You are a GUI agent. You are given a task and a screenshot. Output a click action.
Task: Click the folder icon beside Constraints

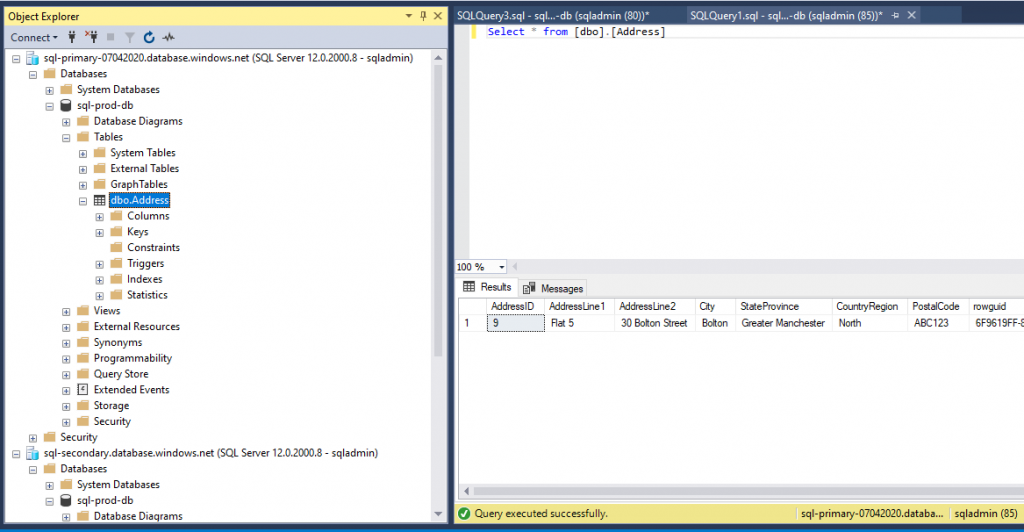(116, 247)
